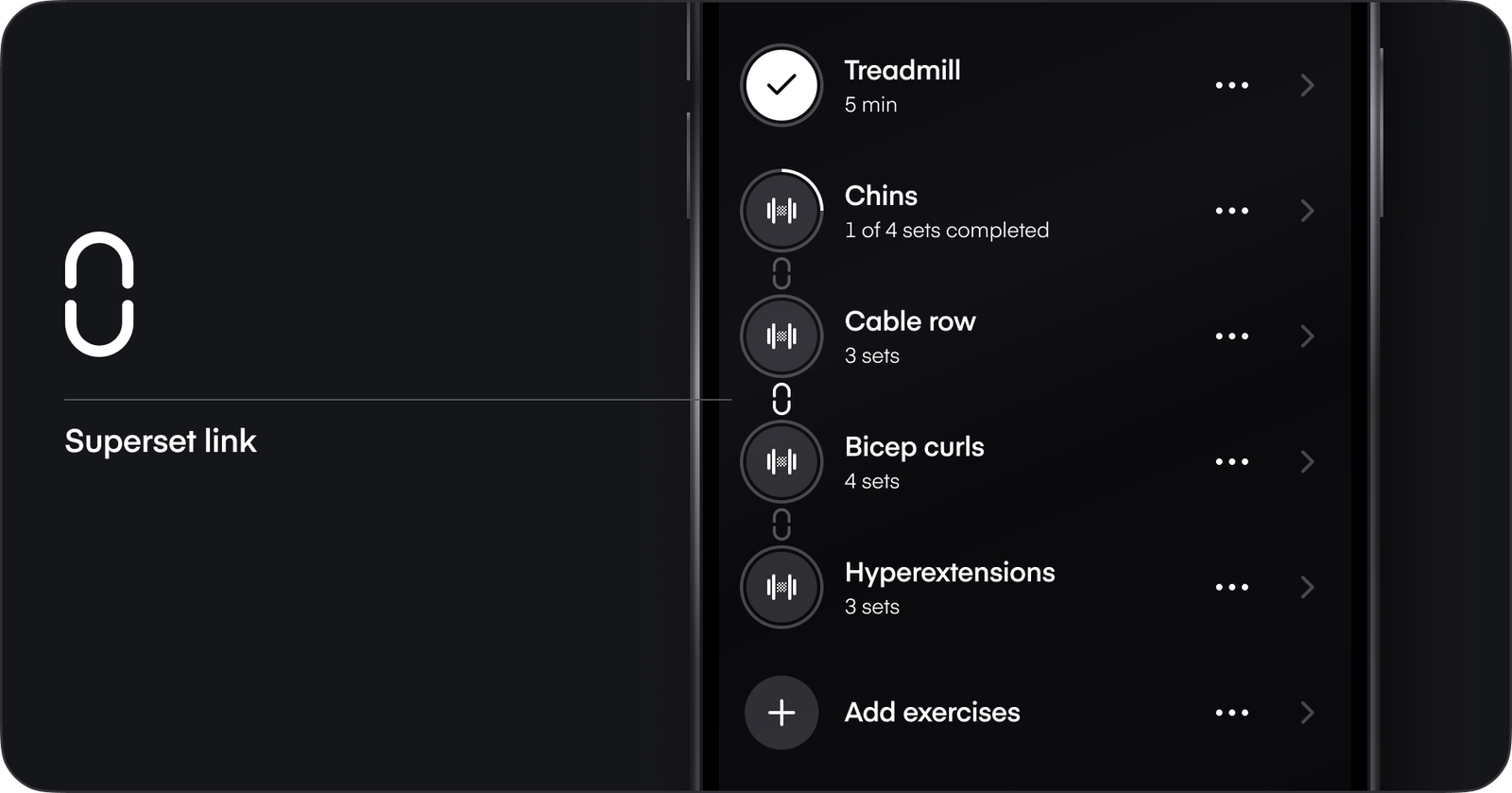
Task: Select the superset link between Bicep curls and Hyperextensions
Action: click(782, 524)
